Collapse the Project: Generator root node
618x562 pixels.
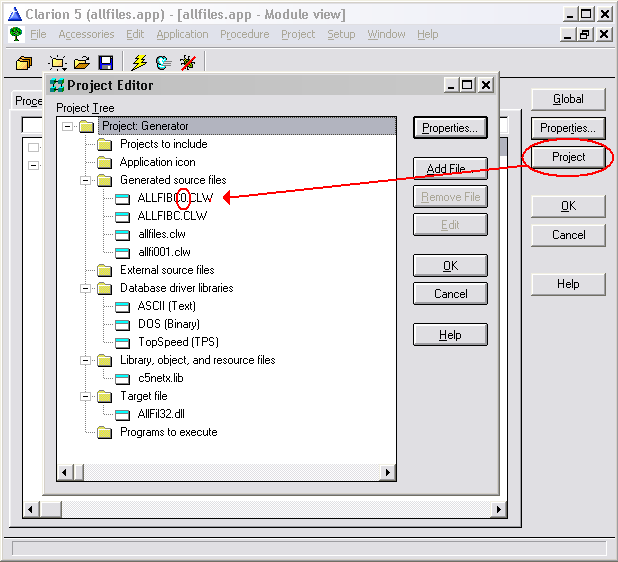[67, 126]
